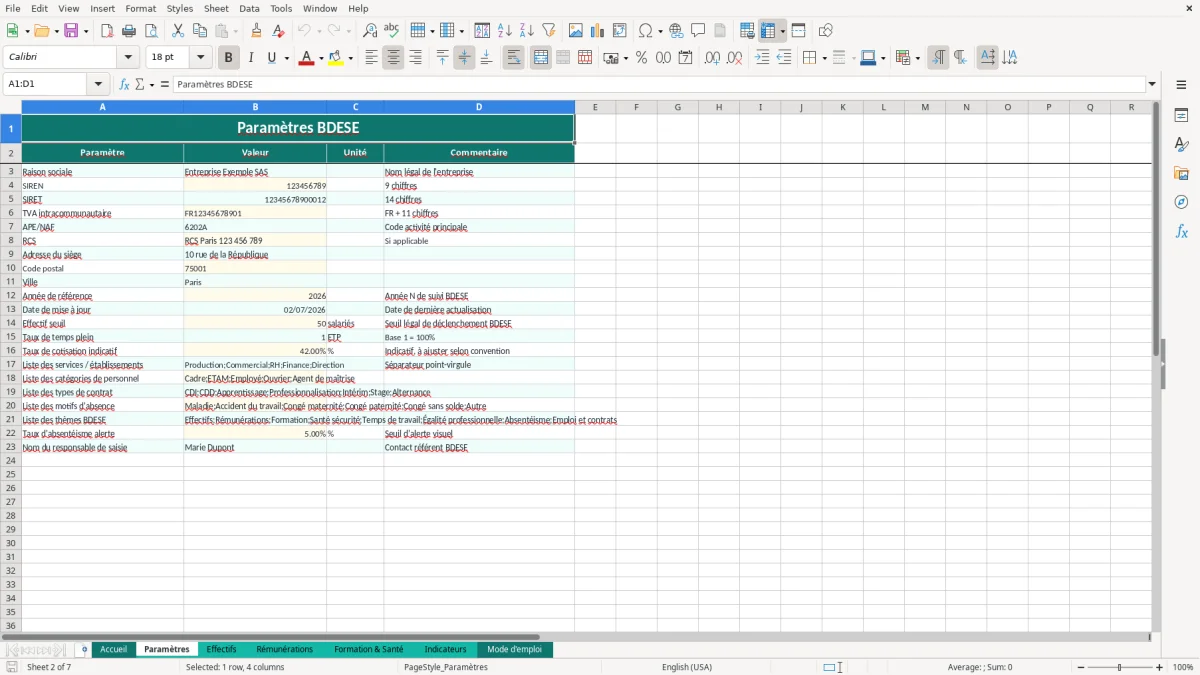Toggle Center Horizontally alignment
The image size is (1200, 675).
pyautogui.click(x=393, y=58)
